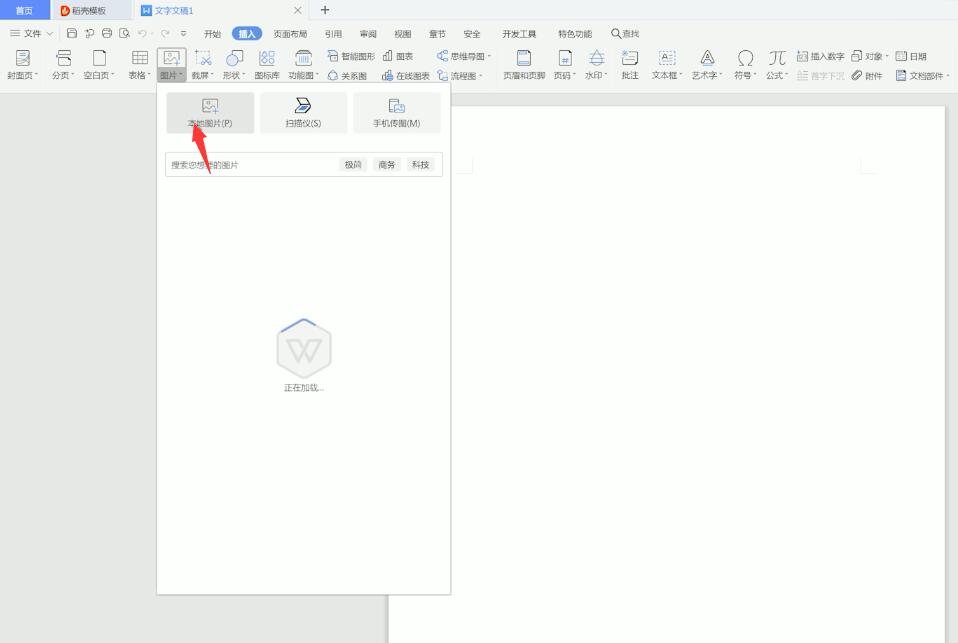This screenshot has height=643, width=958.
Task: Click the 艺术字 word art icon
Action: coord(707,58)
